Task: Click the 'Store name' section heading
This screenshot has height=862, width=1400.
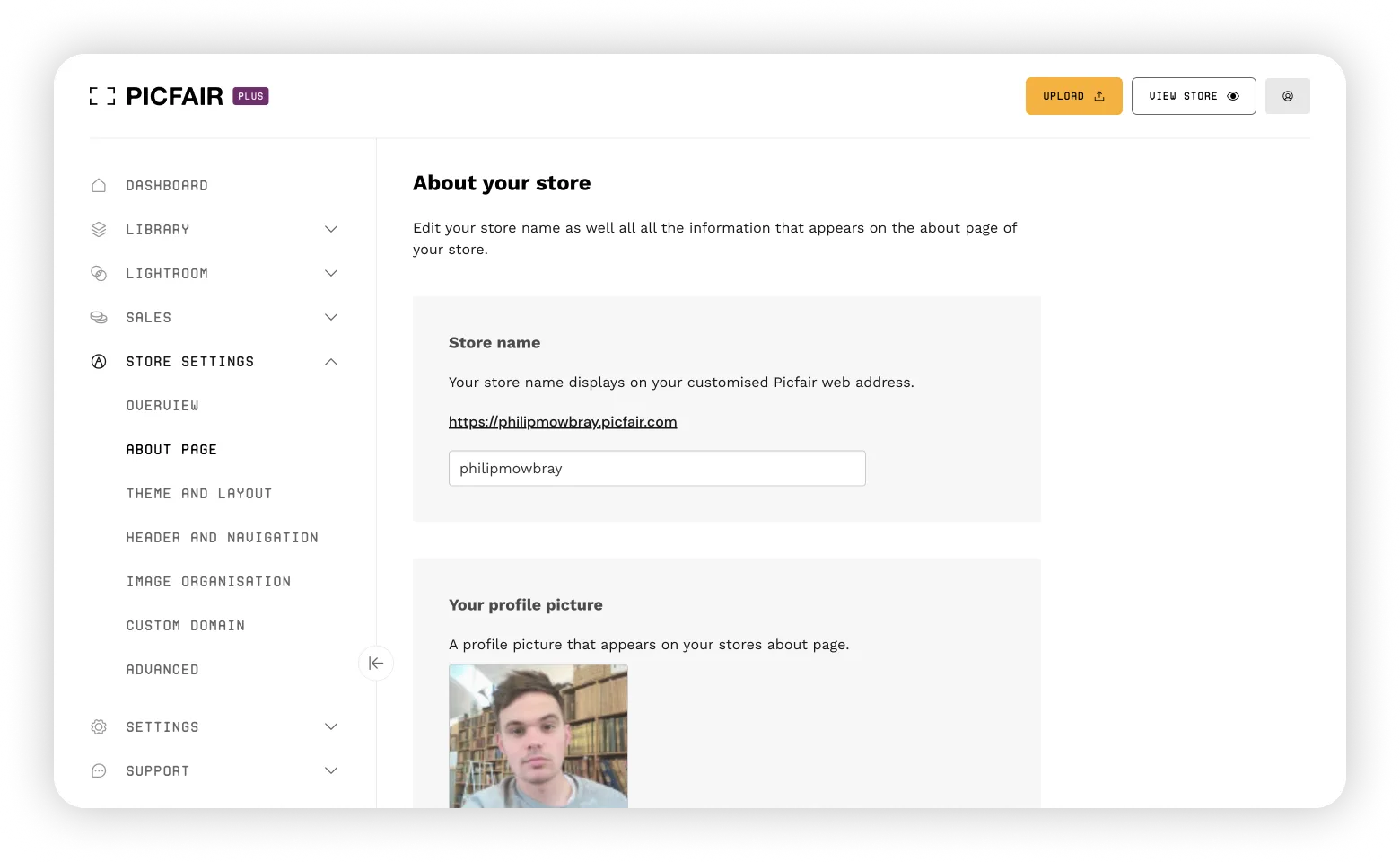Action: [x=494, y=343]
